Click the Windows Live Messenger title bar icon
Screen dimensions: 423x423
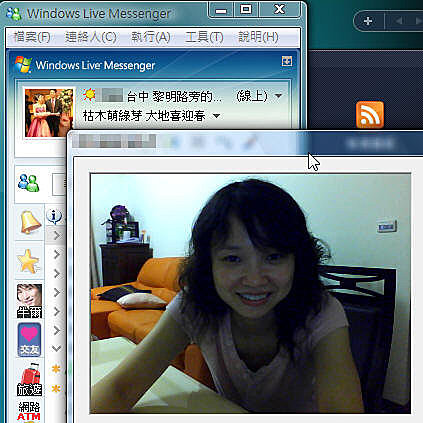tap(14, 14)
